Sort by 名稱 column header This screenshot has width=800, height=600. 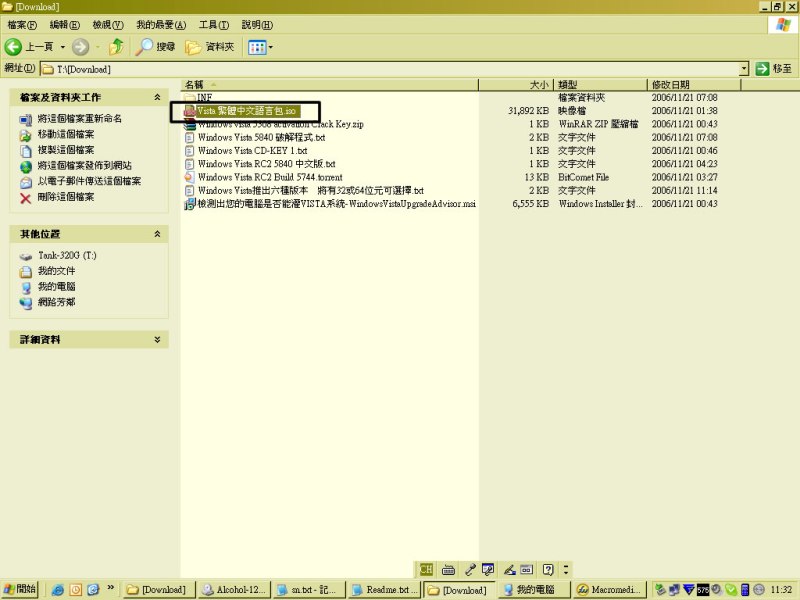click(x=330, y=85)
